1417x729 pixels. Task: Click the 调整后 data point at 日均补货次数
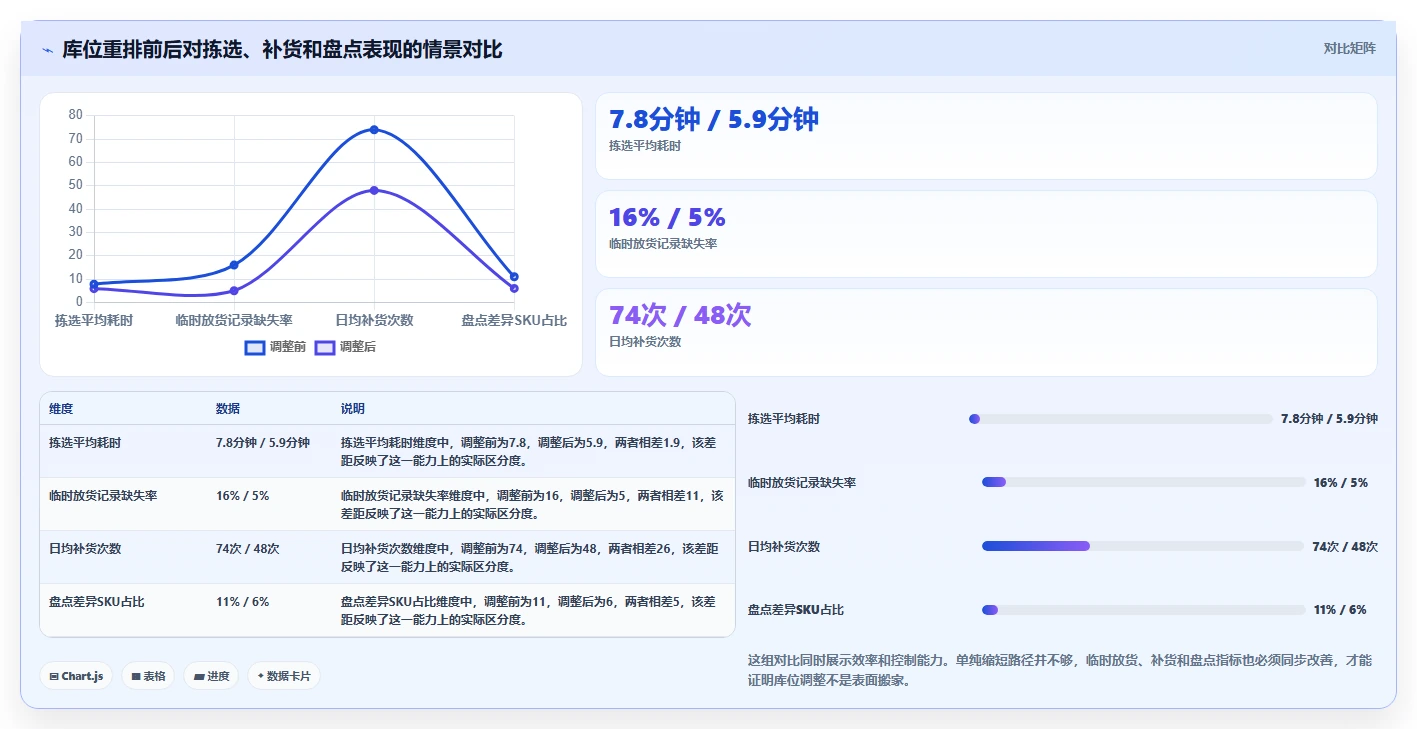click(374, 190)
